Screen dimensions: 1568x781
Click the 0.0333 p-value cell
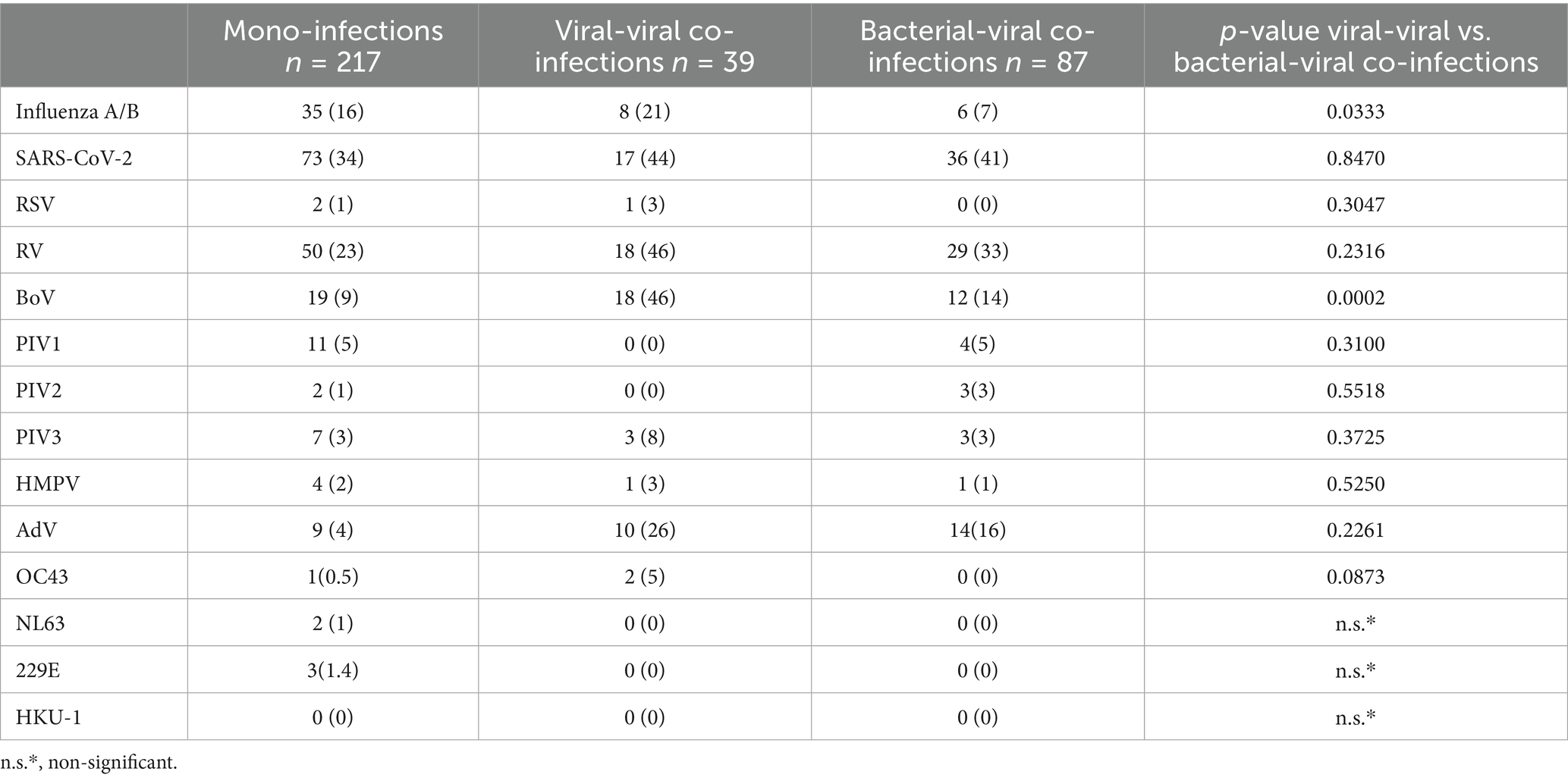point(1355,111)
